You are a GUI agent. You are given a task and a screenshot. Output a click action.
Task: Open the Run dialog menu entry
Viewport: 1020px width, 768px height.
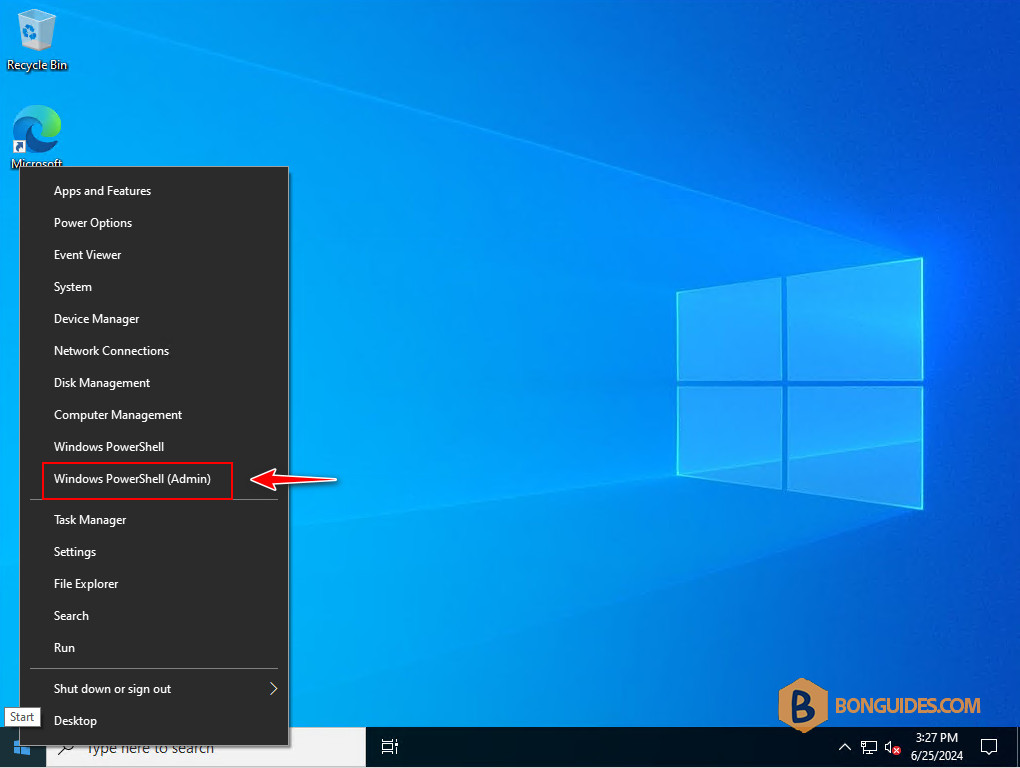(155, 647)
